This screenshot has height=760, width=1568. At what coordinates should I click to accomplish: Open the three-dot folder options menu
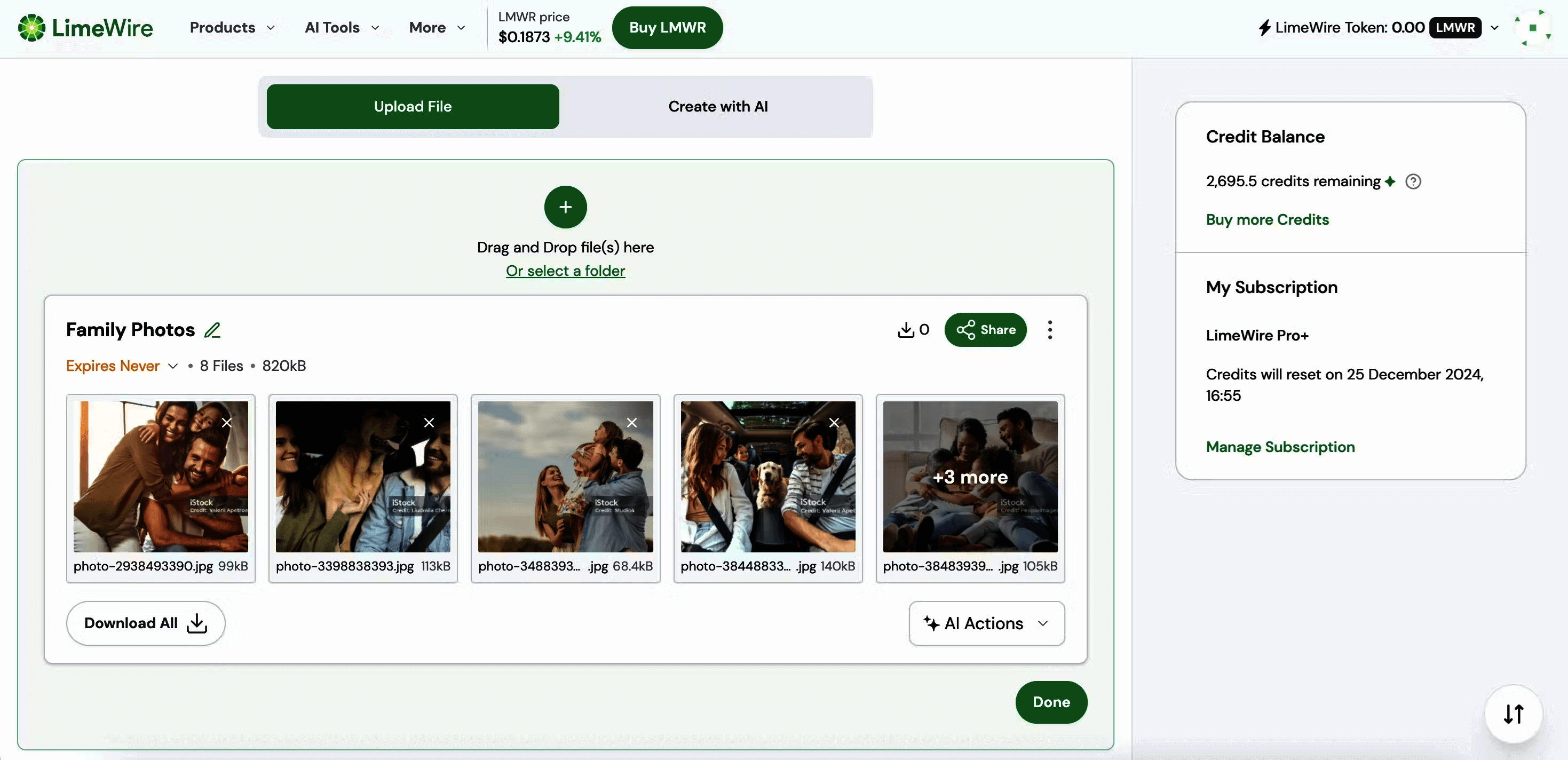(x=1049, y=330)
